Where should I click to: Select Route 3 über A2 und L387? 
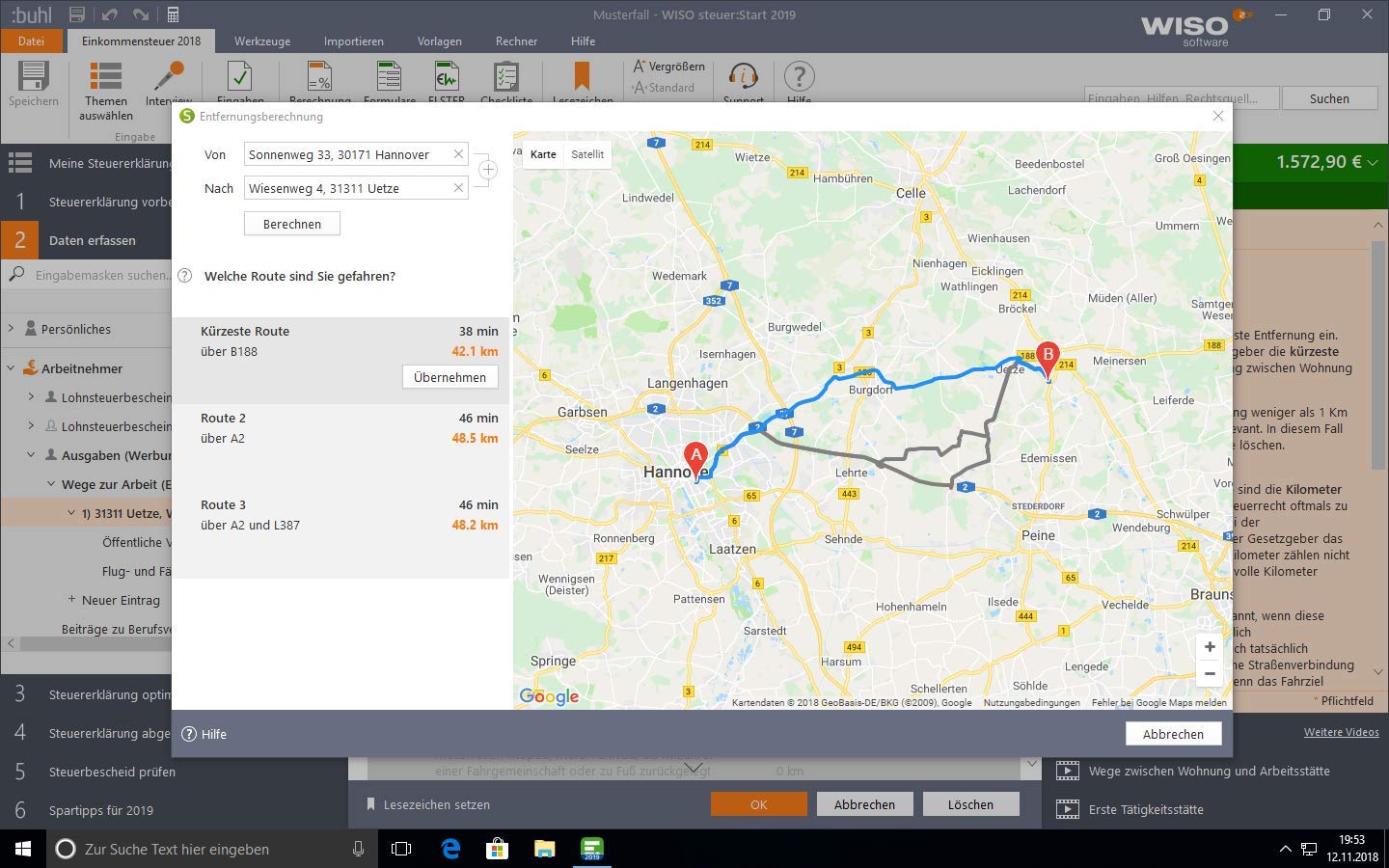340,534
